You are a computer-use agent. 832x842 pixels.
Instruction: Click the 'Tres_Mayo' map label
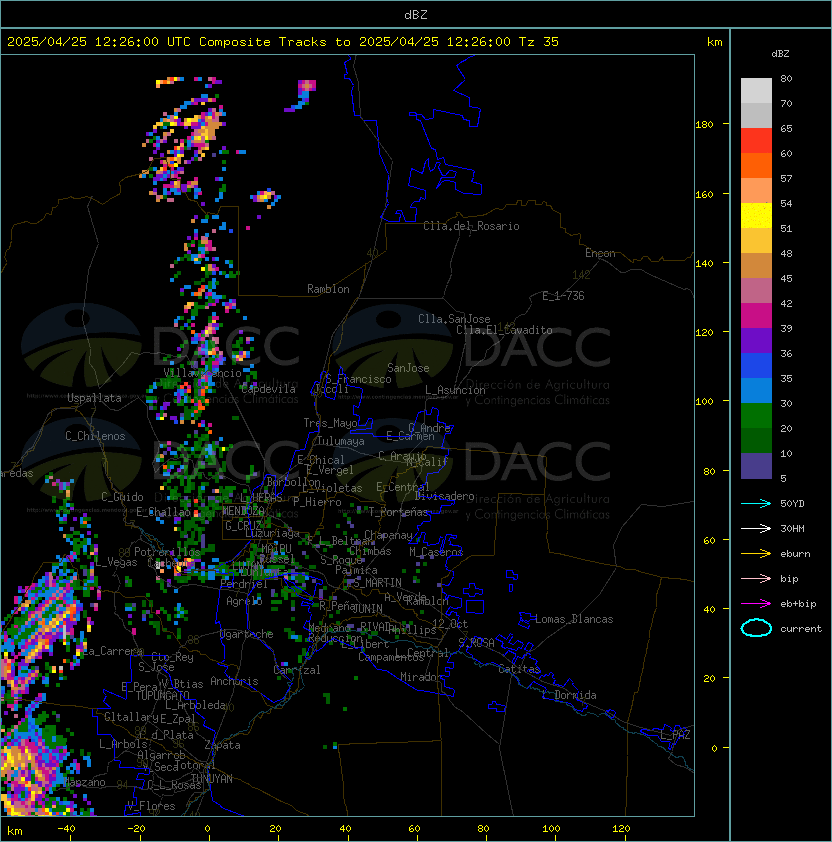(330, 423)
